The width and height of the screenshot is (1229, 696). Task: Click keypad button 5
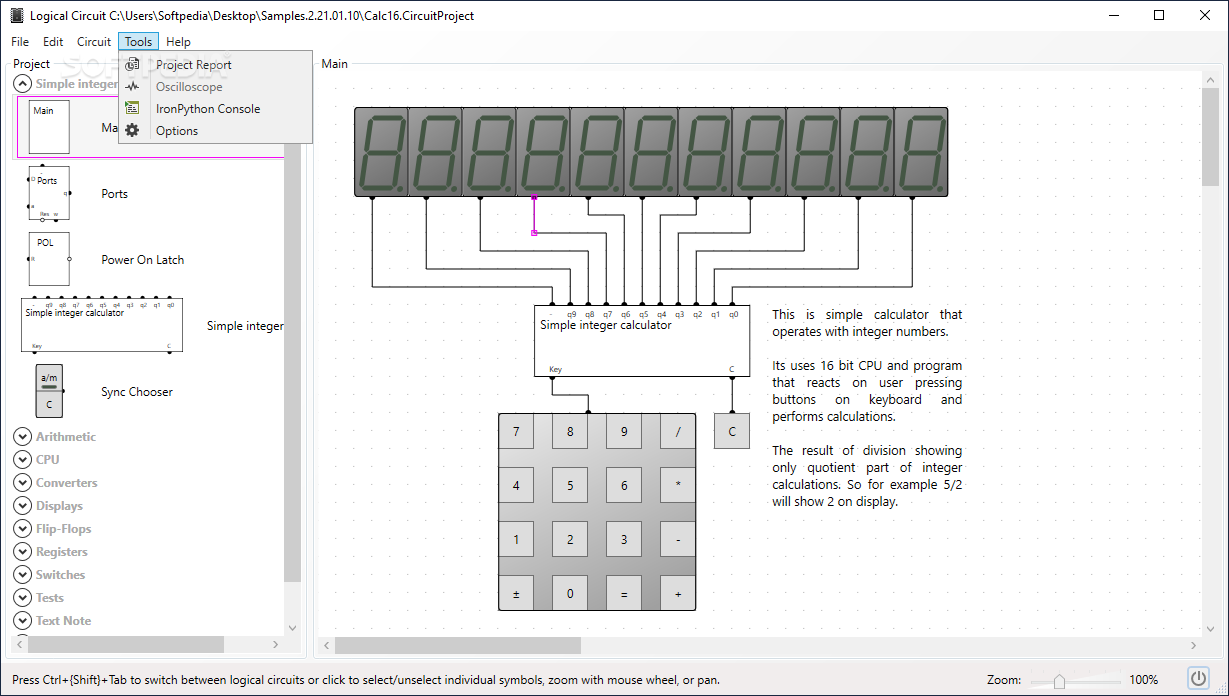(570, 486)
